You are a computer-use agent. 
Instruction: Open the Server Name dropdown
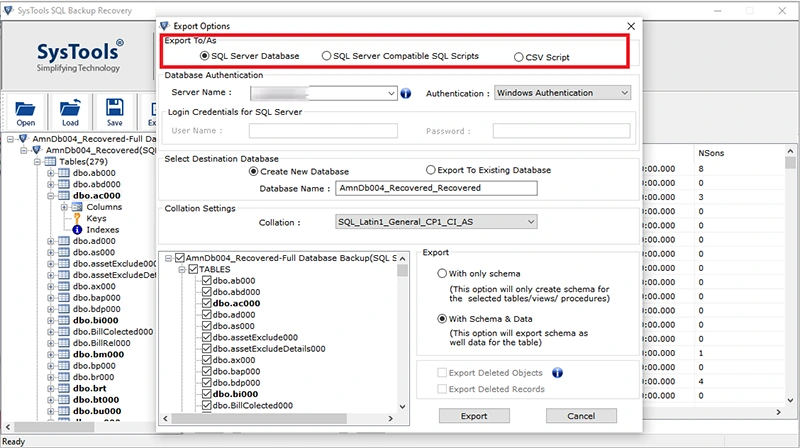(x=391, y=93)
